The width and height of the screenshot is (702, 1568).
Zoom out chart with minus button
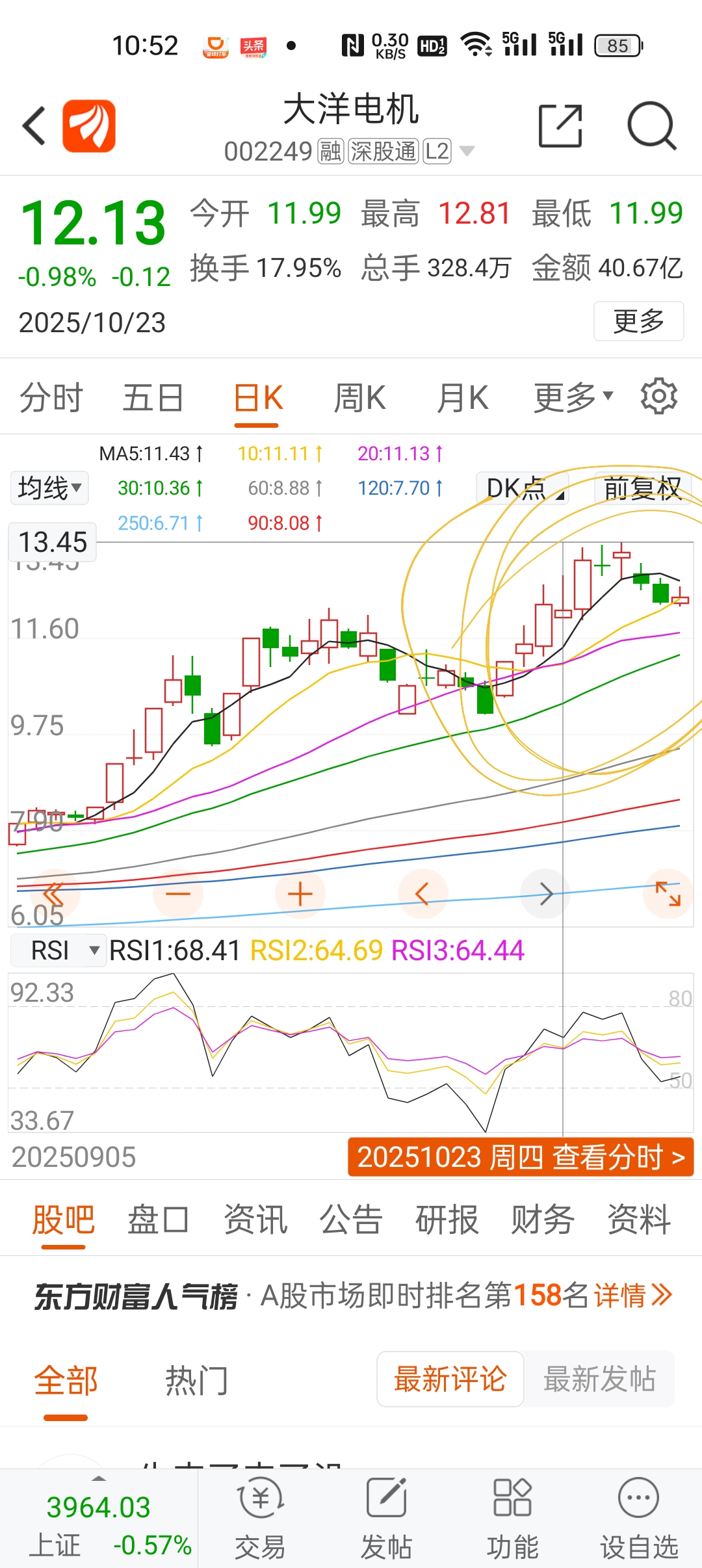tap(177, 894)
